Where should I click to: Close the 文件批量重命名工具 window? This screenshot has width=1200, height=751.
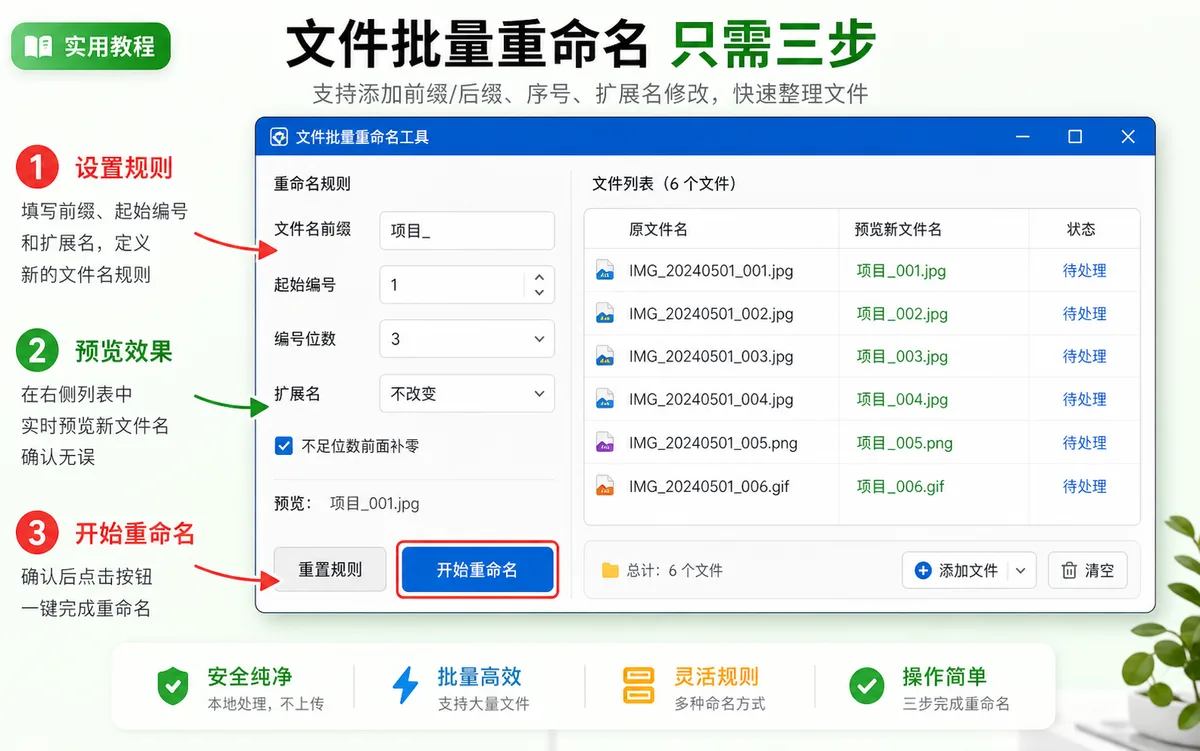[x=1128, y=137]
